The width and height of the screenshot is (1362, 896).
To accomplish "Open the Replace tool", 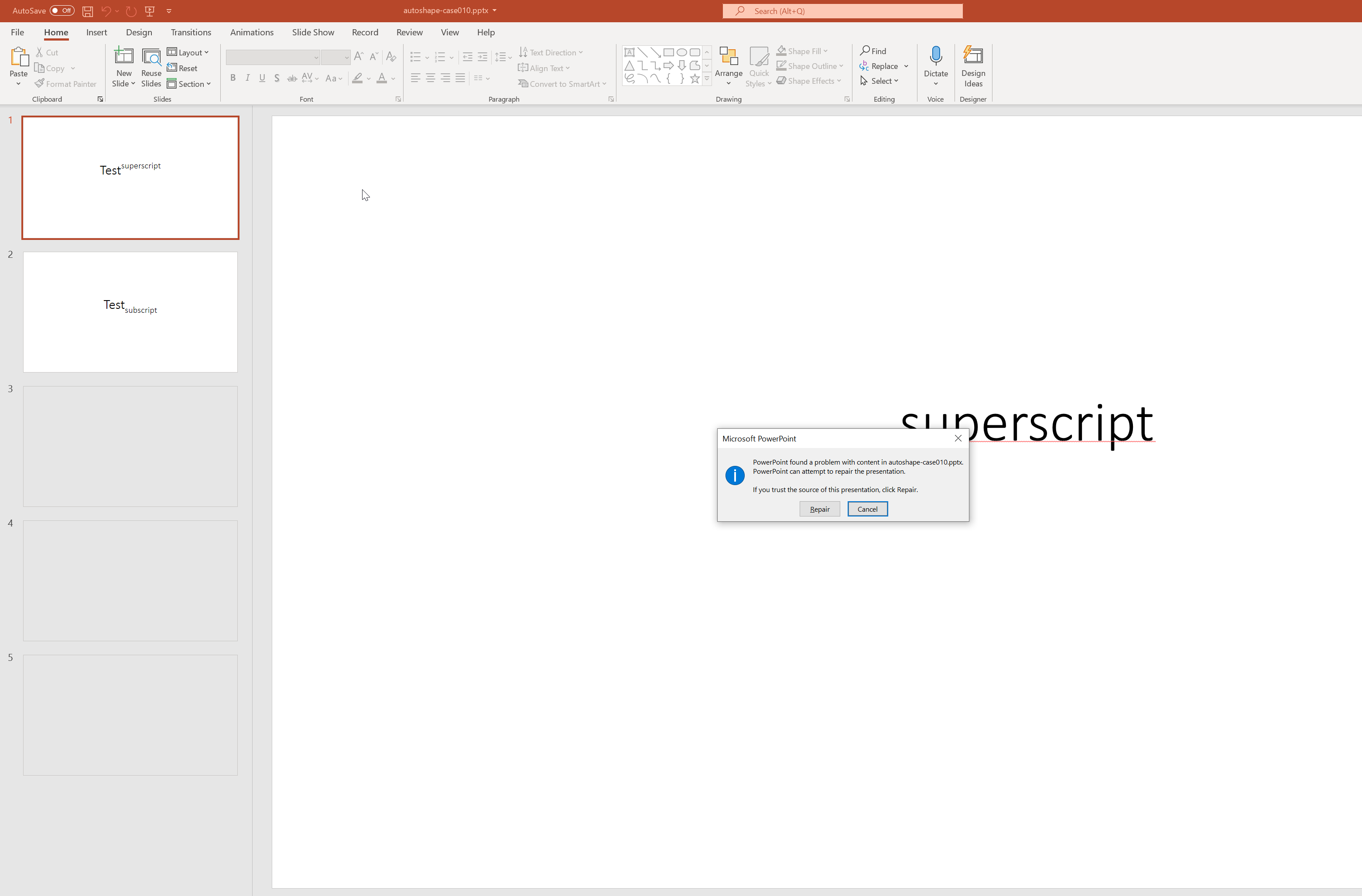I will click(883, 66).
